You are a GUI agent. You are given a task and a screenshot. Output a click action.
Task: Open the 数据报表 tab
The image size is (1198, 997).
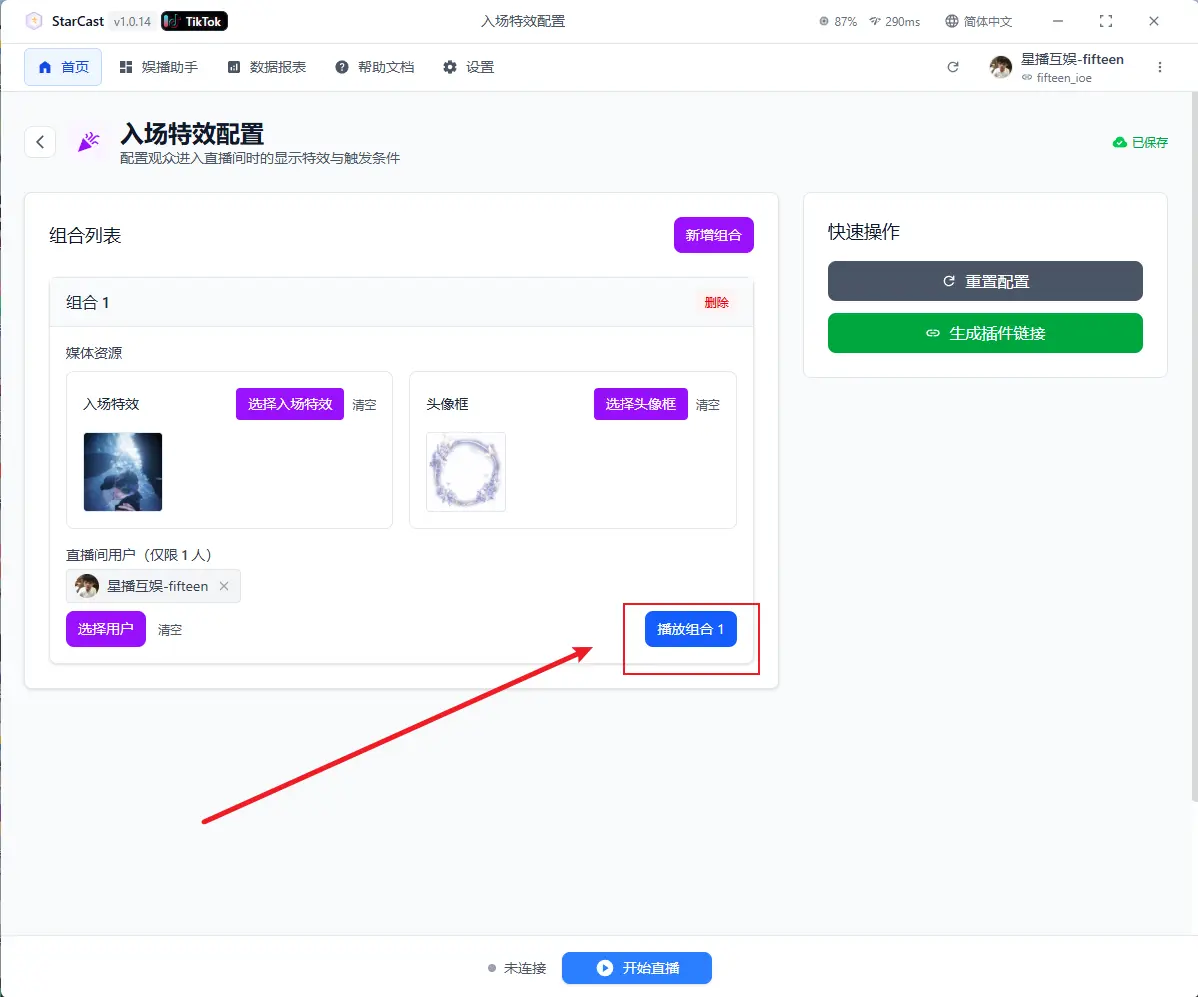click(267, 67)
